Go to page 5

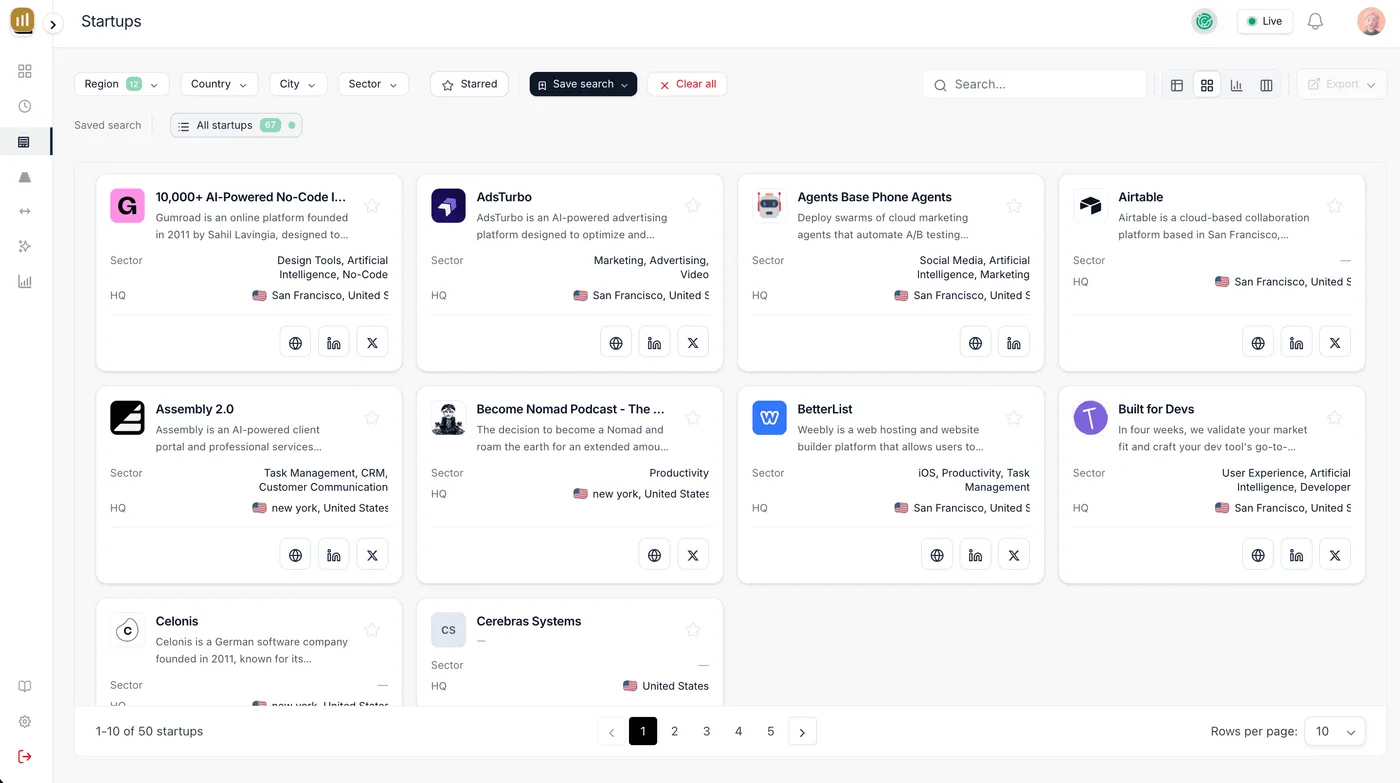[771, 731]
